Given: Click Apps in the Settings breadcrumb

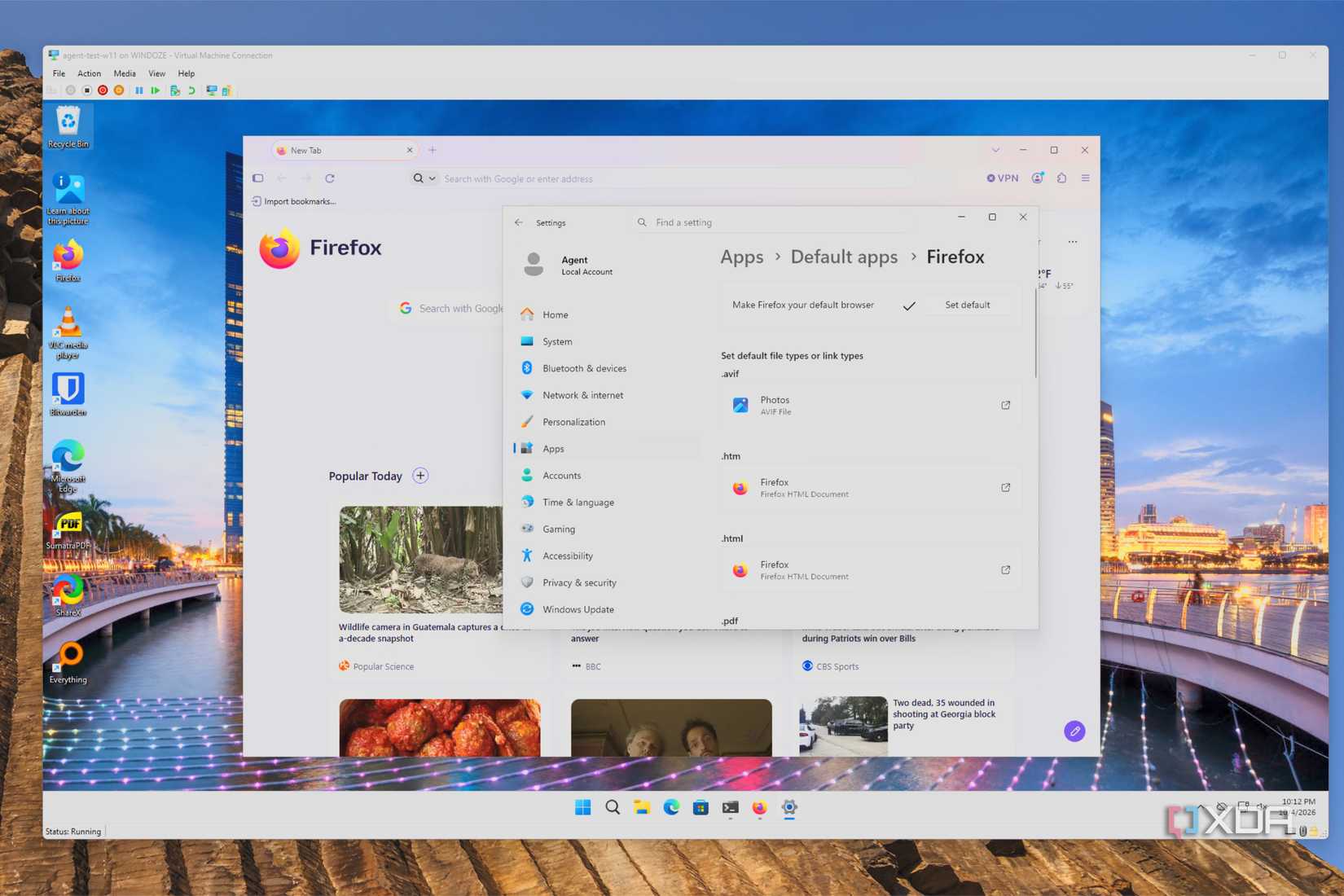Looking at the screenshot, I should (742, 257).
